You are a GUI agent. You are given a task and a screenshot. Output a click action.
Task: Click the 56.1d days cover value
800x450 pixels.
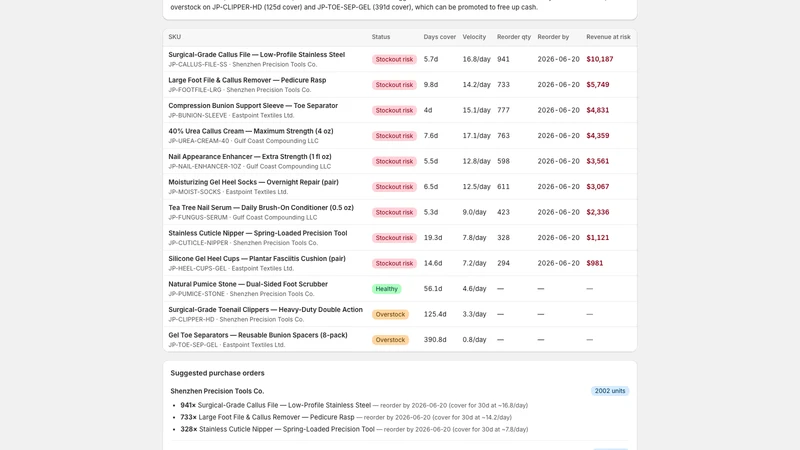click(433, 289)
